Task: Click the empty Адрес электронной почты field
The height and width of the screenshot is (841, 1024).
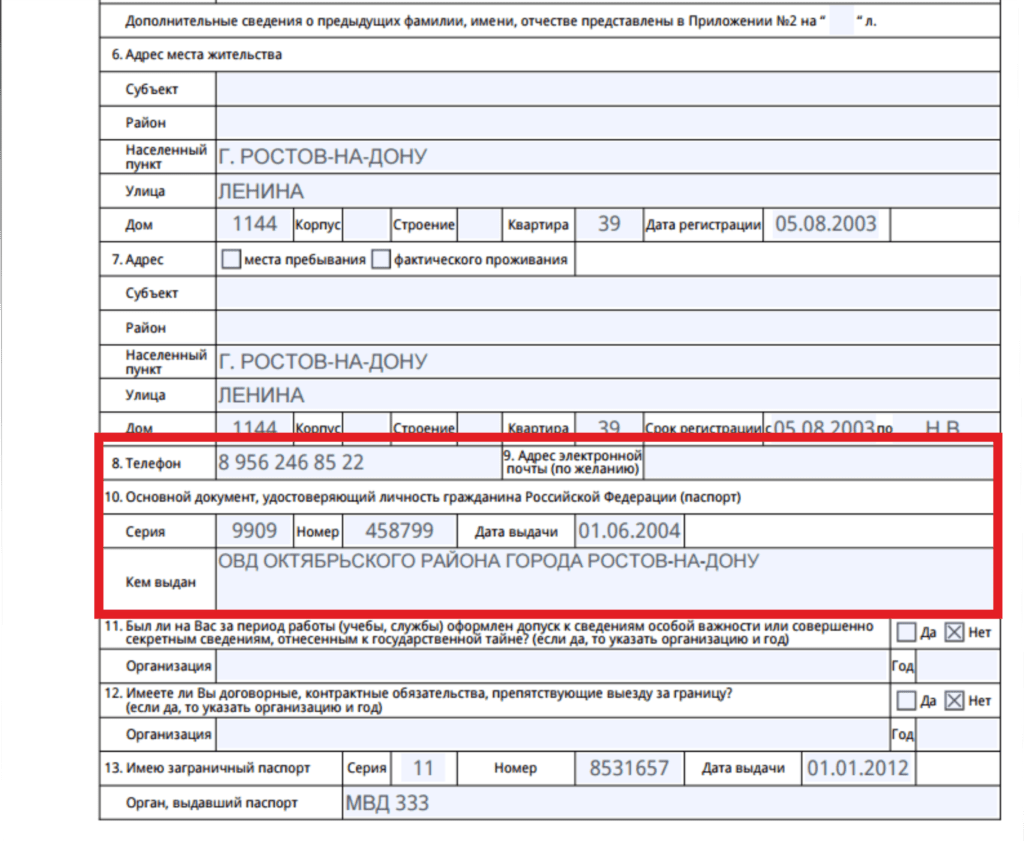Action: point(819,463)
